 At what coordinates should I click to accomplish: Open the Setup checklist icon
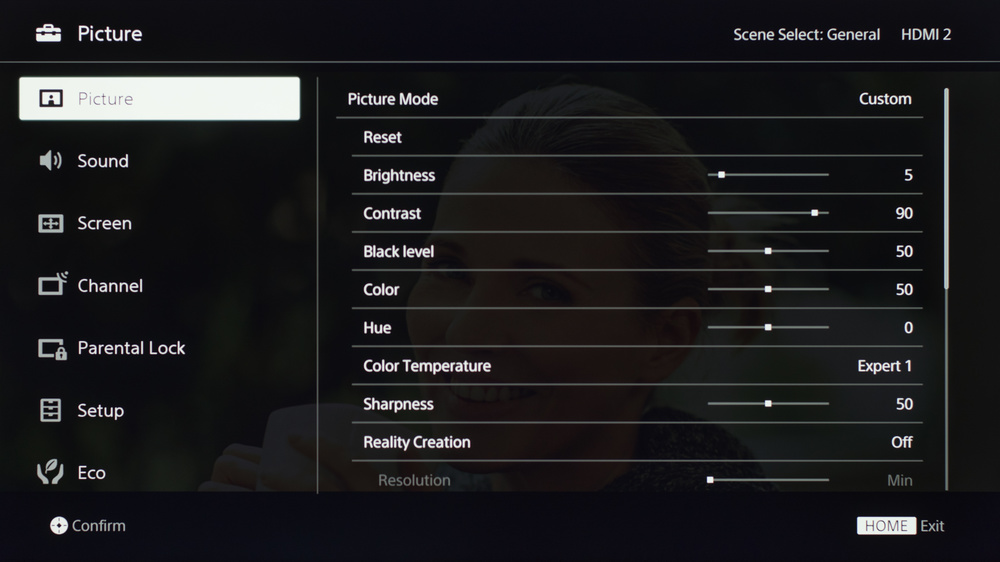tap(50, 410)
